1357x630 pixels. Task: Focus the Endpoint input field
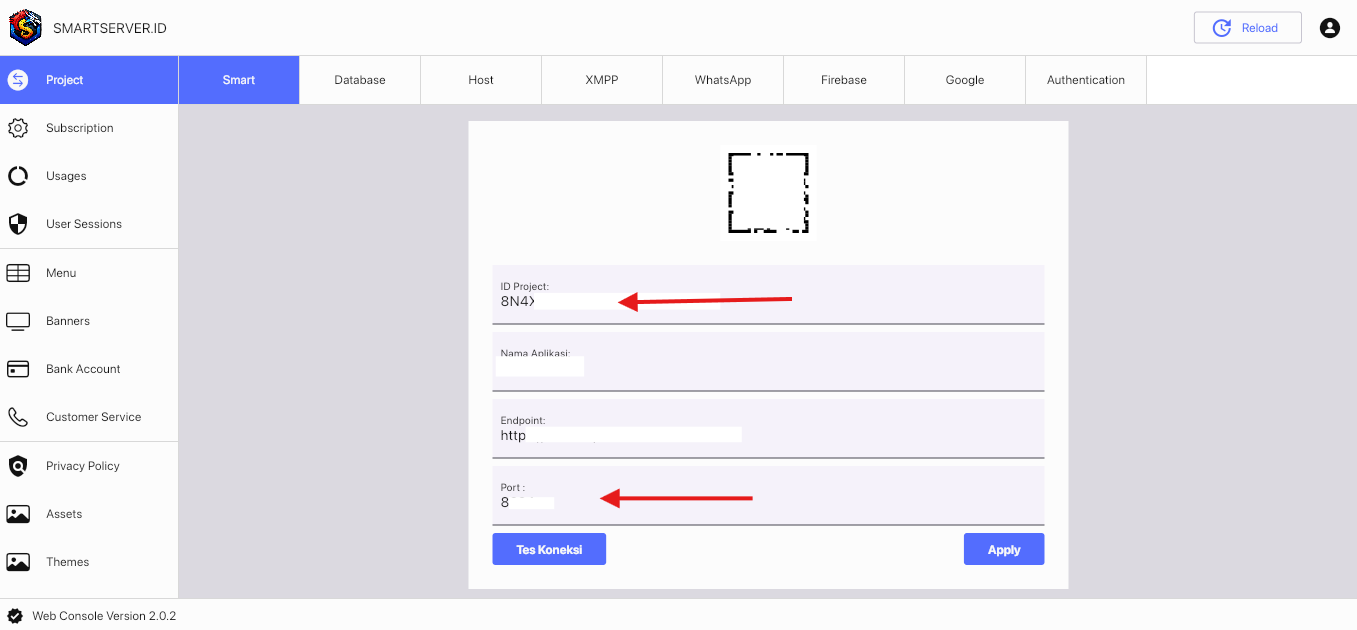tap(767, 436)
